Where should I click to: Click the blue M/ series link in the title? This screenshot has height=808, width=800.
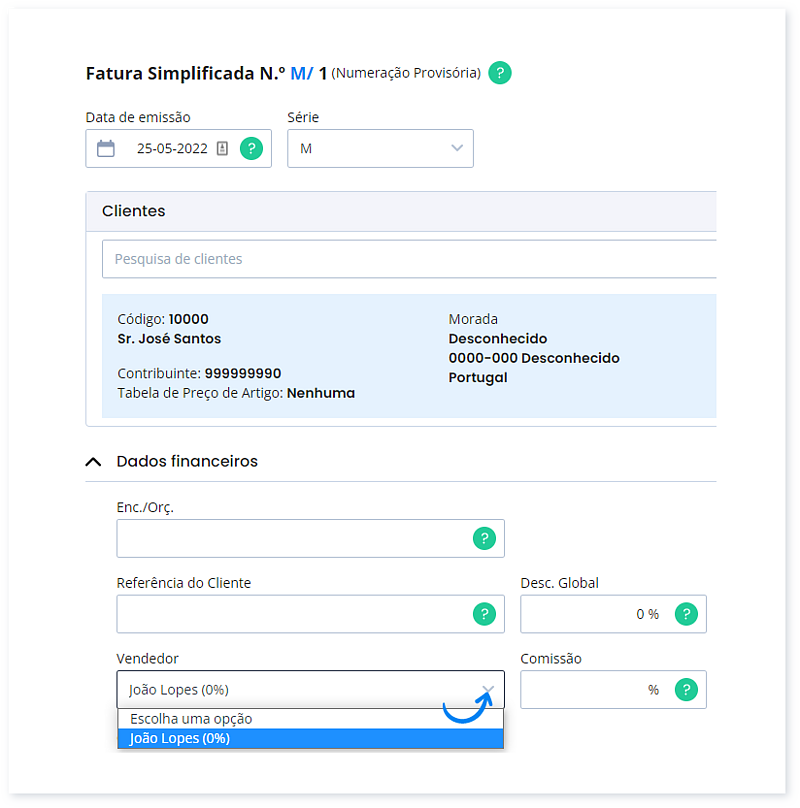coord(301,73)
